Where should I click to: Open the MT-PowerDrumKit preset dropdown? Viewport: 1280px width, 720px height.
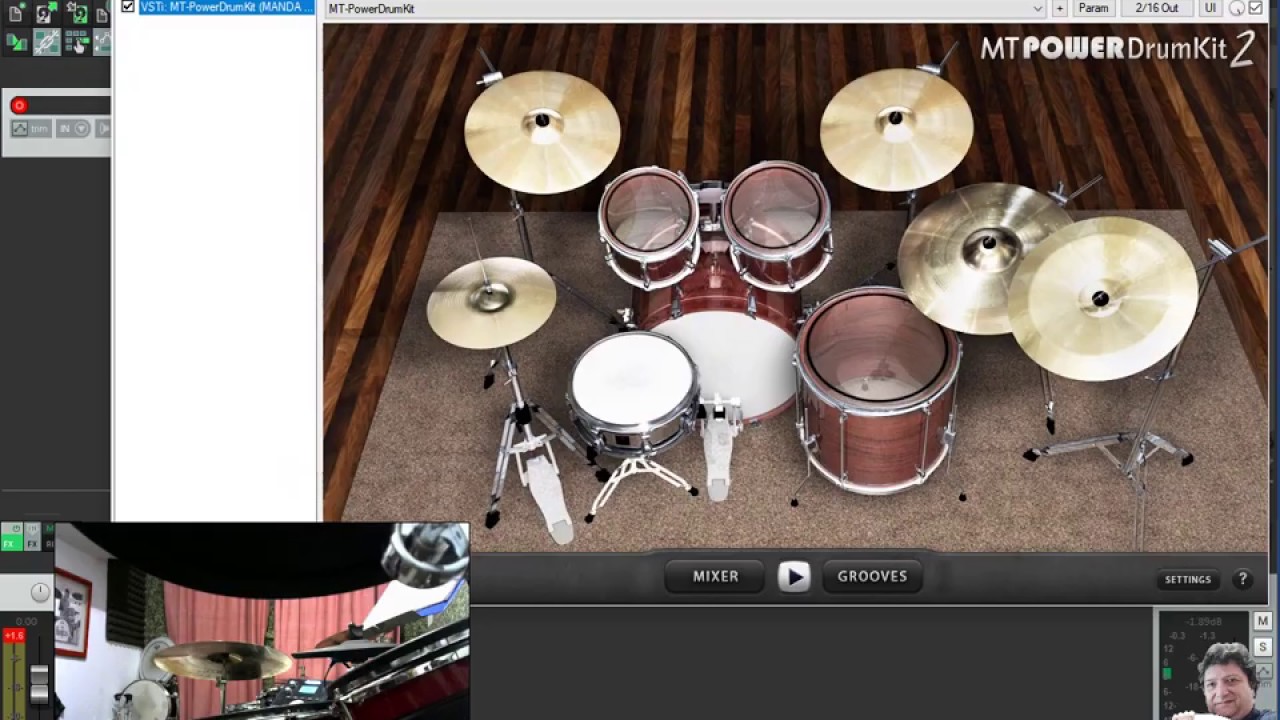[x=686, y=8]
